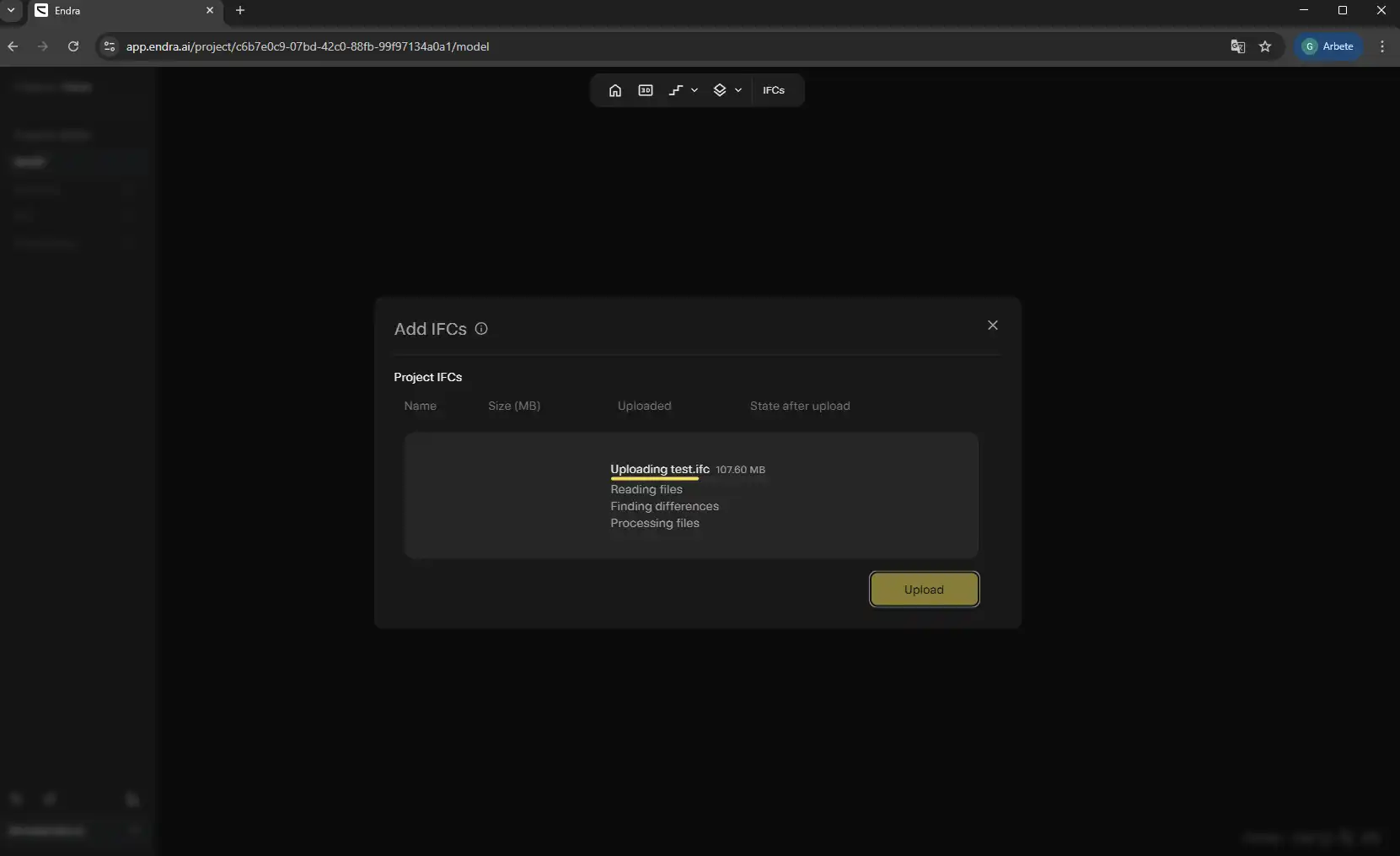
Task: Close the Add IFCs dialog
Action: [x=992, y=326]
